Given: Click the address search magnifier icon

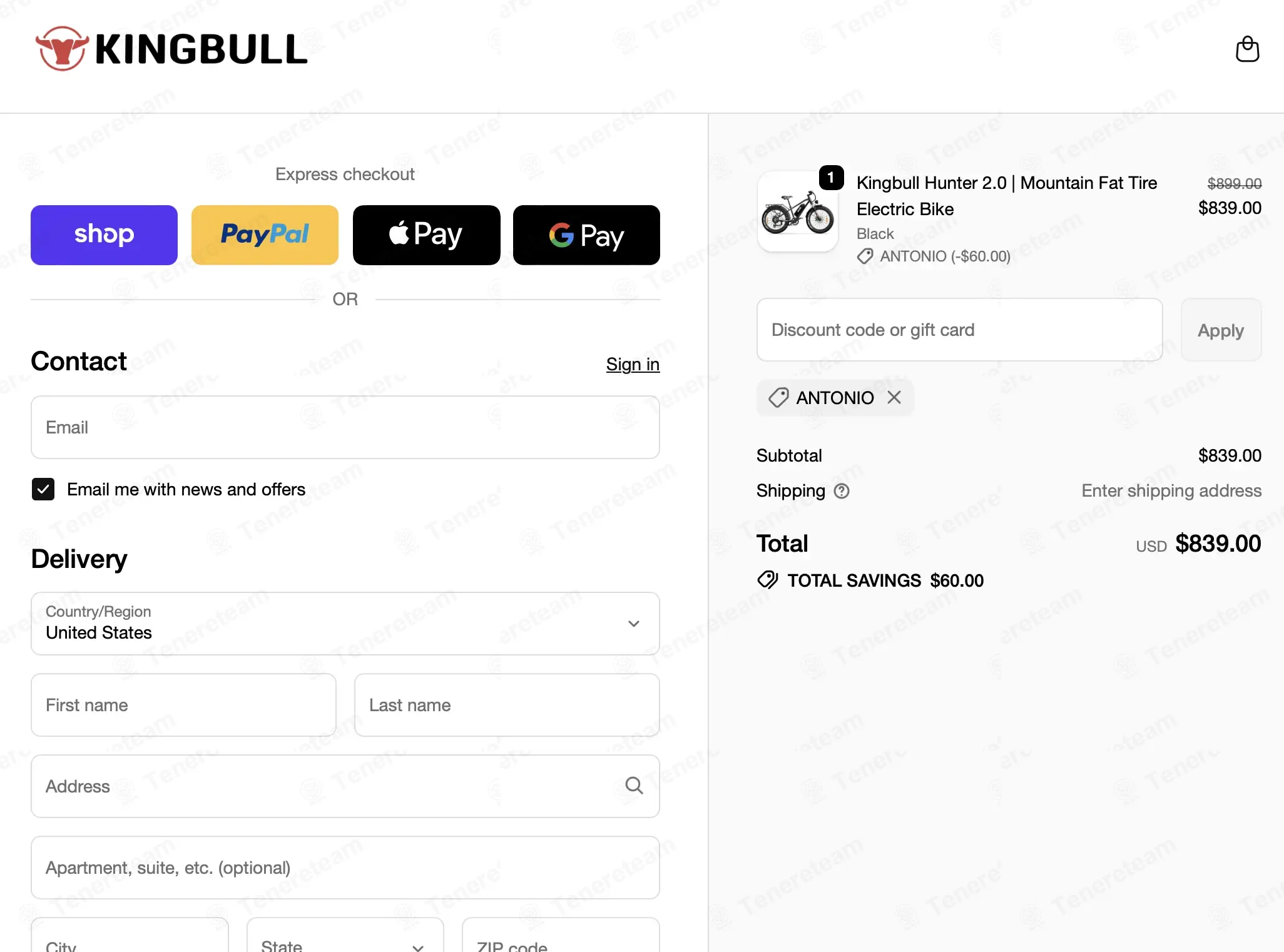Looking at the screenshot, I should point(634,786).
